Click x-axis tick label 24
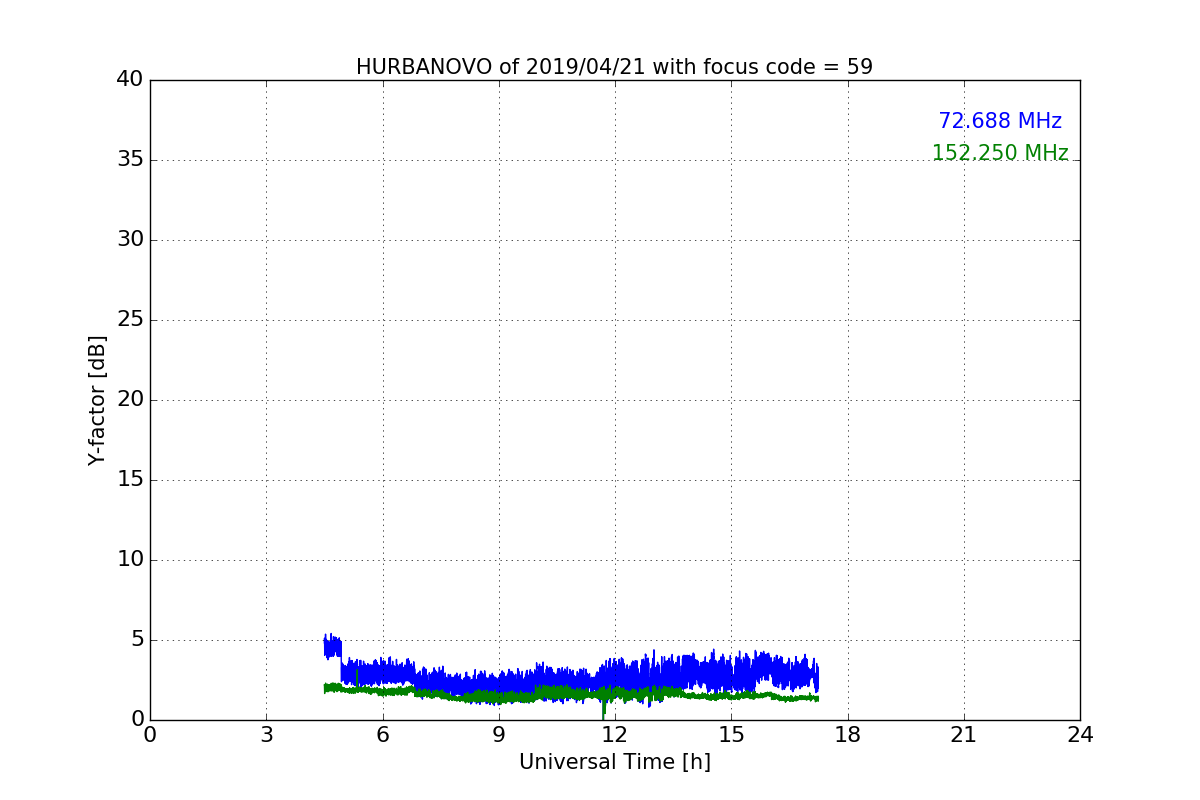This screenshot has height=800, width=1200. [x=1080, y=735]
